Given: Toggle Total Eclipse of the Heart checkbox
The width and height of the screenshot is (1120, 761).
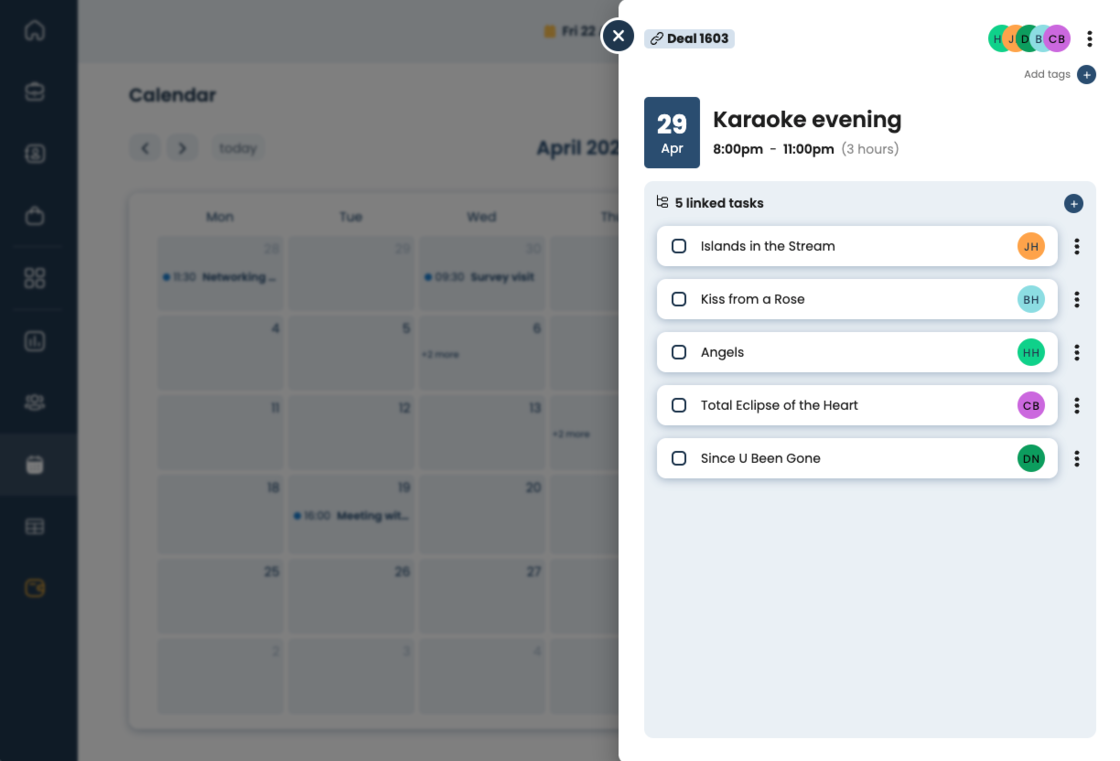Looking at the screenshot, I should coord(679,405).
